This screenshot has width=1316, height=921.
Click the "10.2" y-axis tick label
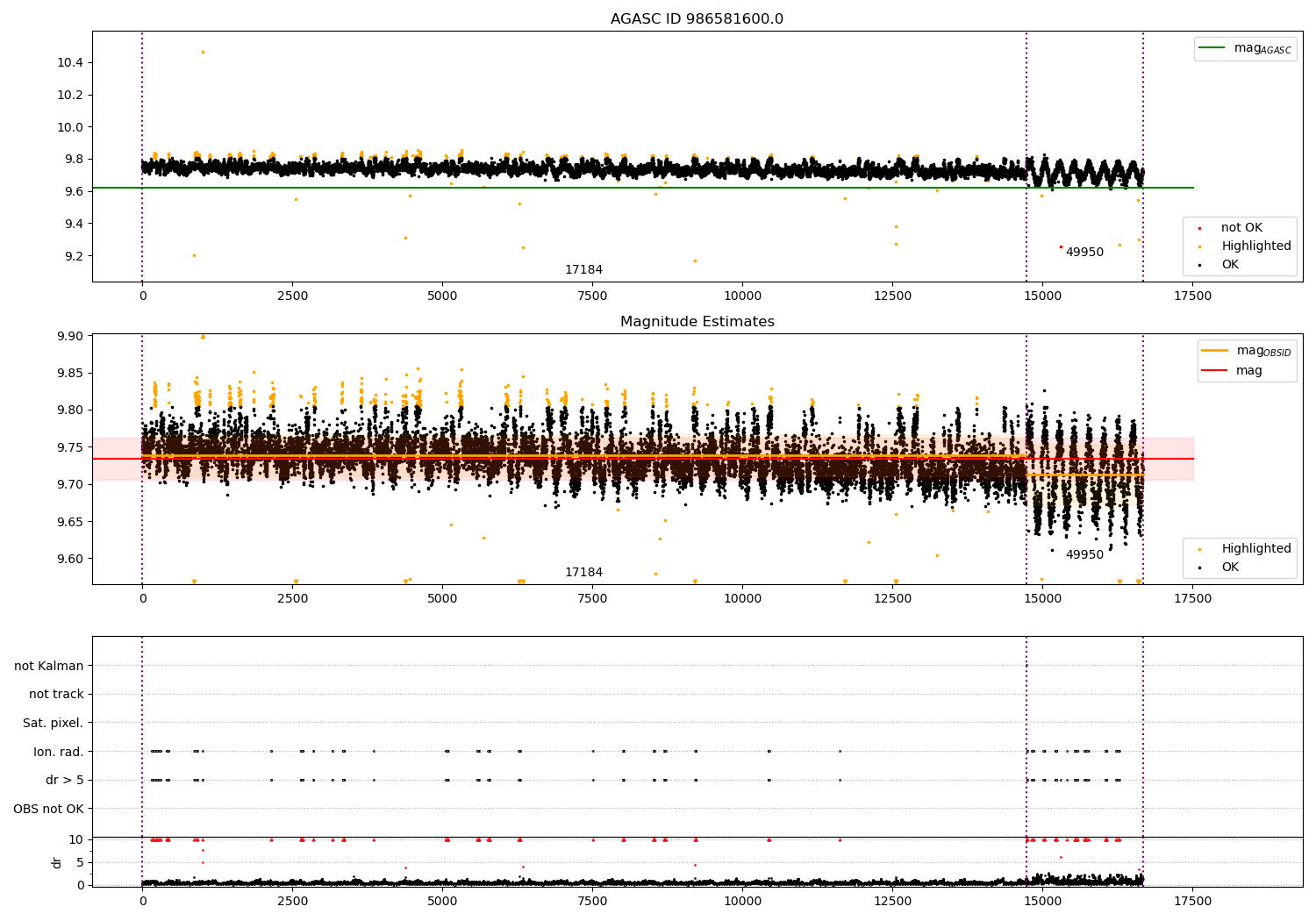(x=70, y=95)
